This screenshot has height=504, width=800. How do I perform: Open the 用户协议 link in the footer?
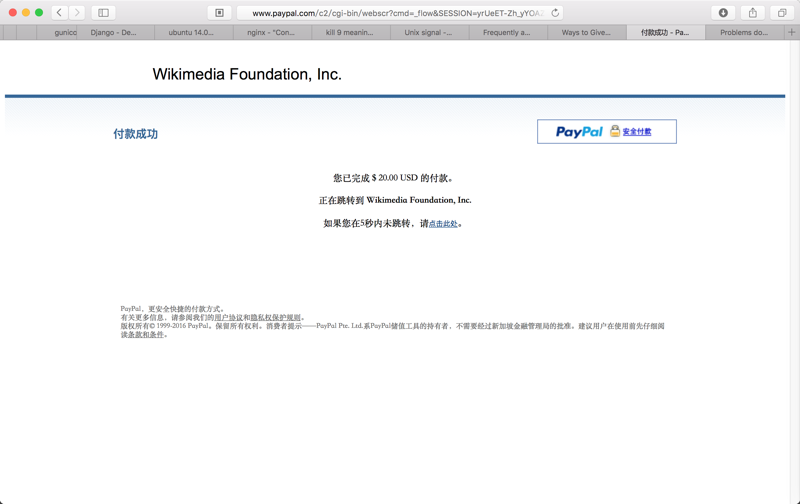[229, 317]
